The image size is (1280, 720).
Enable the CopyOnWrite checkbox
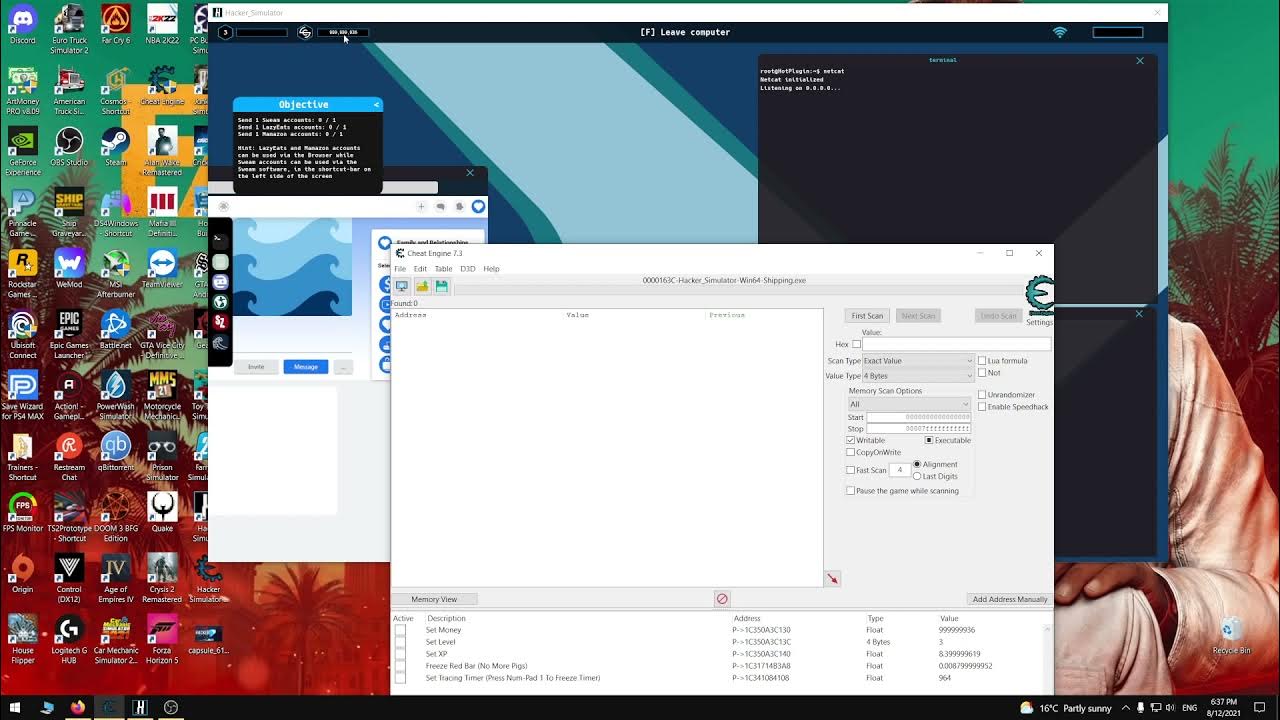(x=850, y=452)
